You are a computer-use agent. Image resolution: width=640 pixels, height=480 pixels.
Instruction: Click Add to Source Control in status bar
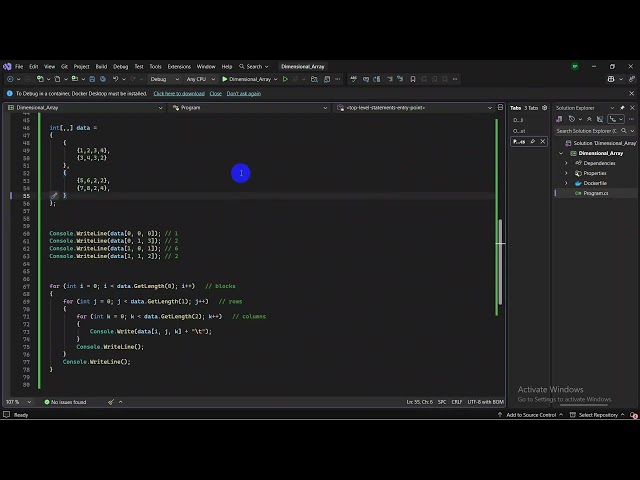[531, 415]
